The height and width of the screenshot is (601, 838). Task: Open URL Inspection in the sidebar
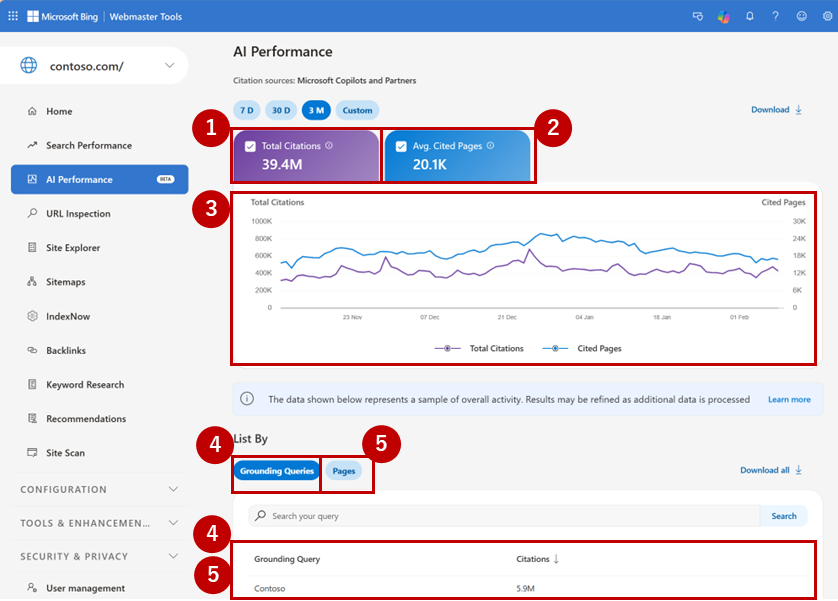pyautogui.click(x=78, y=214)
